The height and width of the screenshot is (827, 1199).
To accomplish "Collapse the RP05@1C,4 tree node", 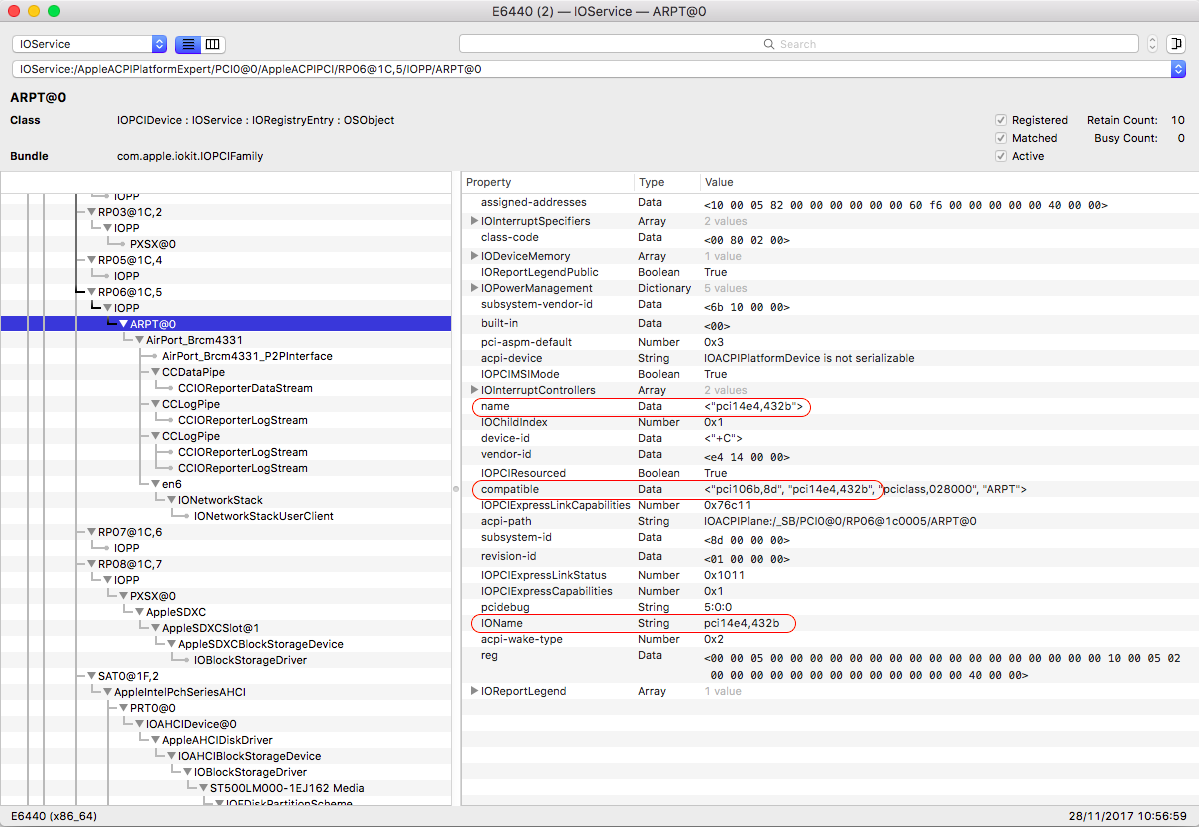I will [92, 260].
